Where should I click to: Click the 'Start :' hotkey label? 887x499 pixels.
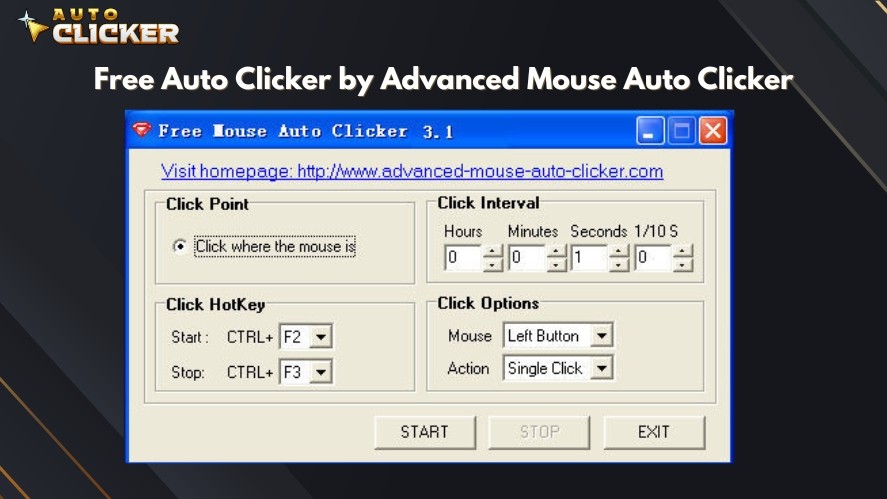[x=190, y=337]
